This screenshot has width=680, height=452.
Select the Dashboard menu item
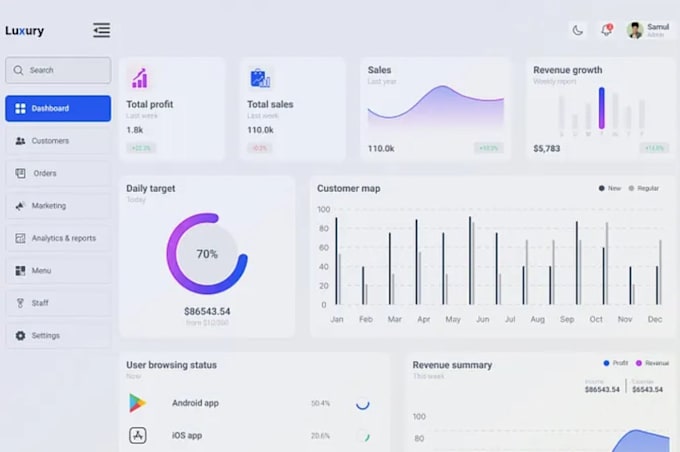[x=58, y=108]
